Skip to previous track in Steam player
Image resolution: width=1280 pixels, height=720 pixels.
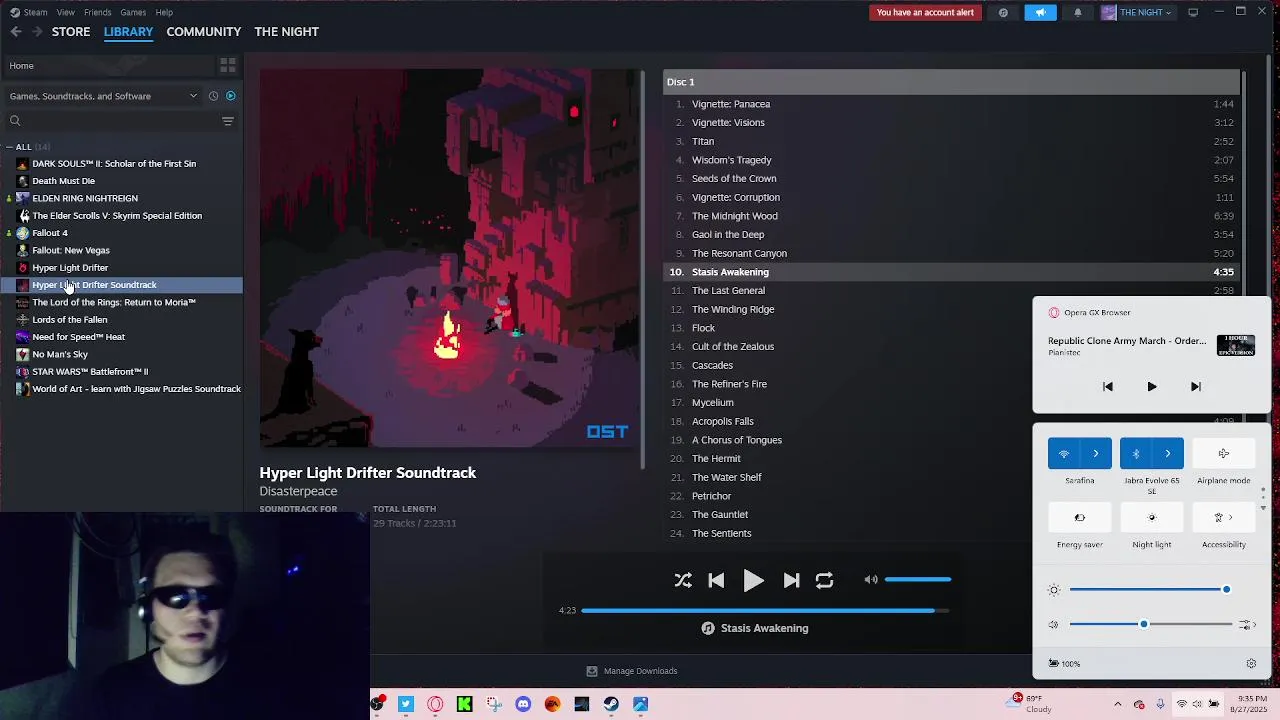point(716,580)
